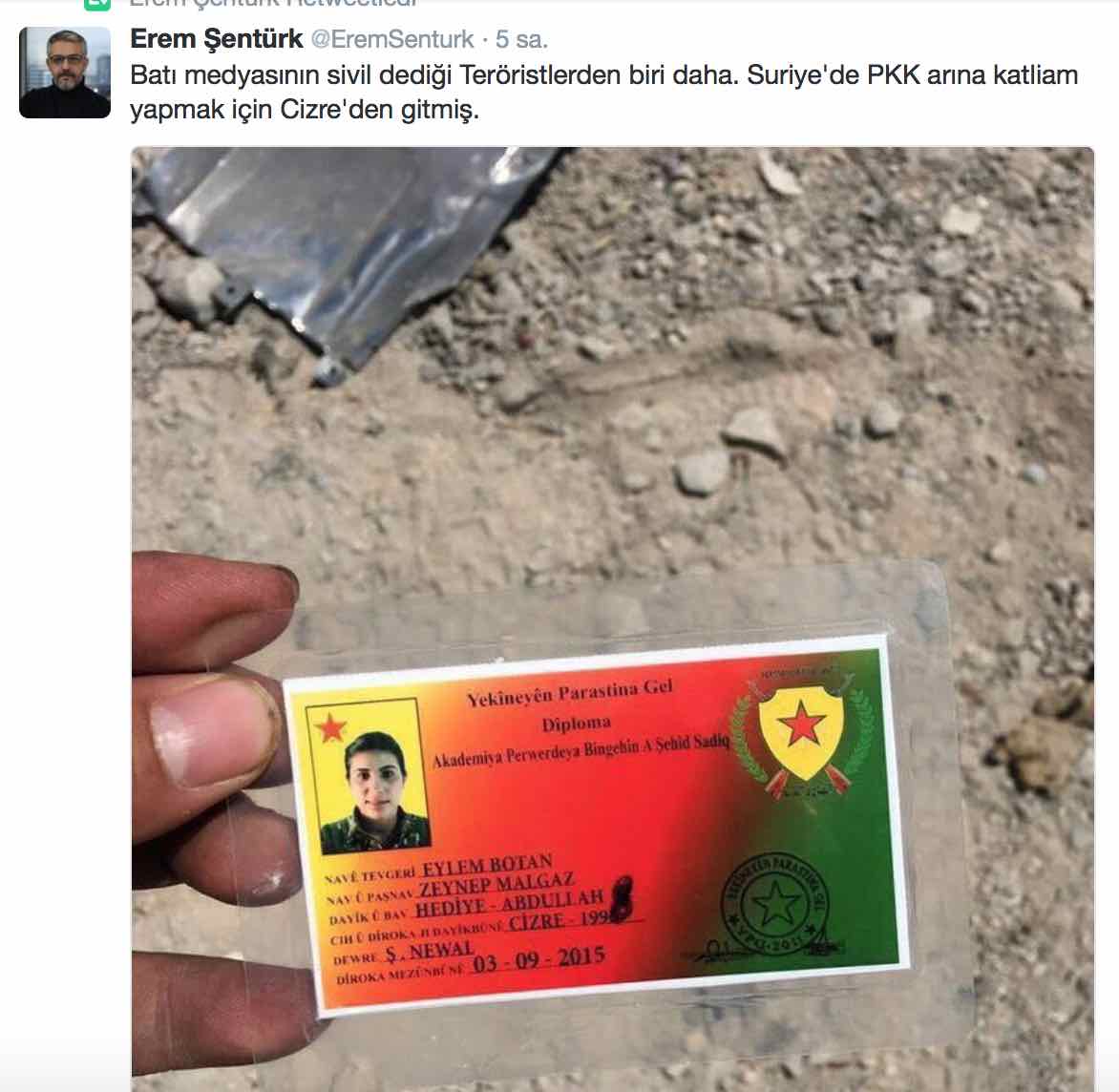Click the tweet text starting "Batı medyasının"
1119x1092 pixels.
[603, 92]
